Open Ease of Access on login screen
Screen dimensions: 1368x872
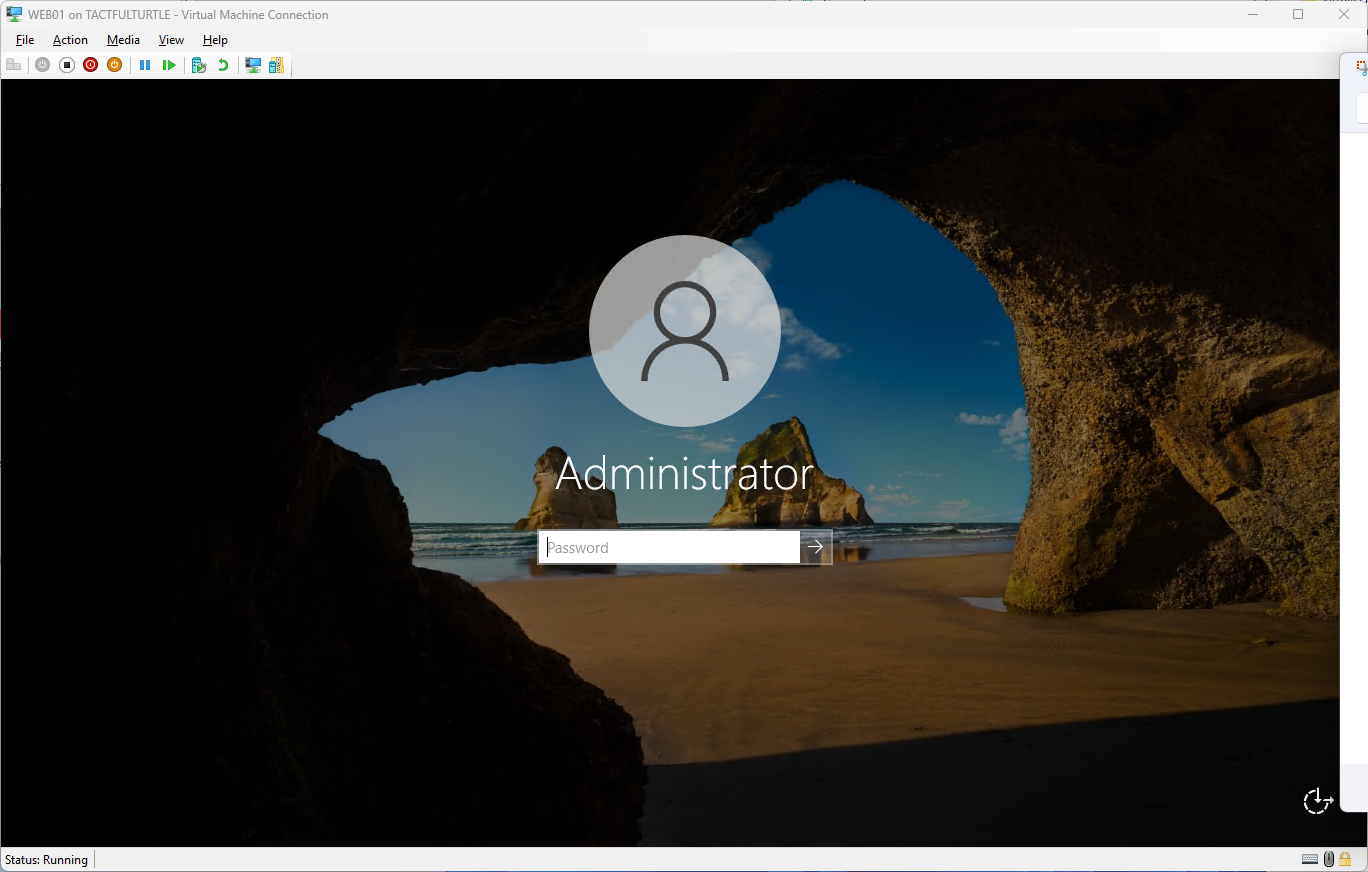[1317, 801]
